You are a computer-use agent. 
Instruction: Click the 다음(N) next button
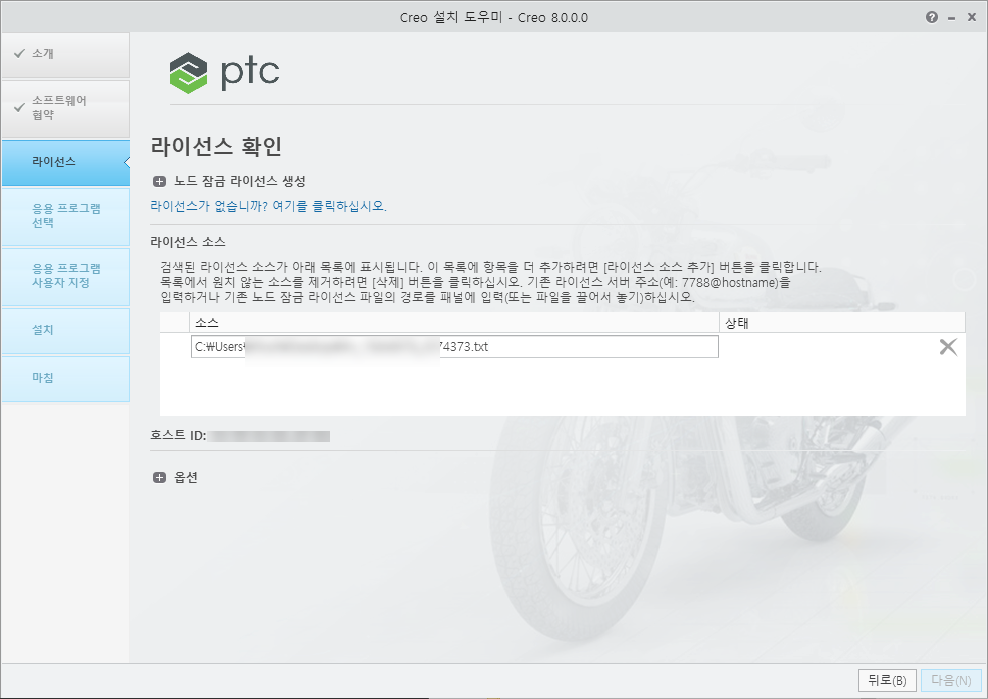point(951,681)
